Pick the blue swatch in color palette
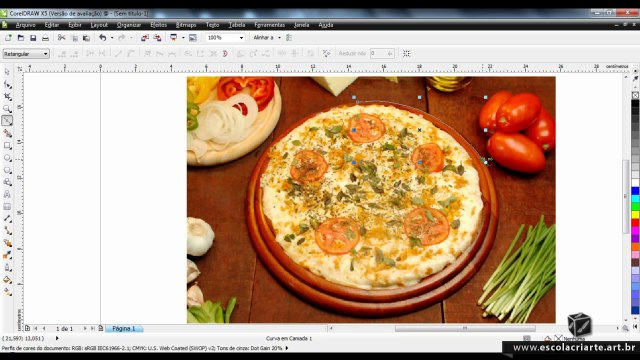Viewport: 640px width, 360px height. (635, 191)
